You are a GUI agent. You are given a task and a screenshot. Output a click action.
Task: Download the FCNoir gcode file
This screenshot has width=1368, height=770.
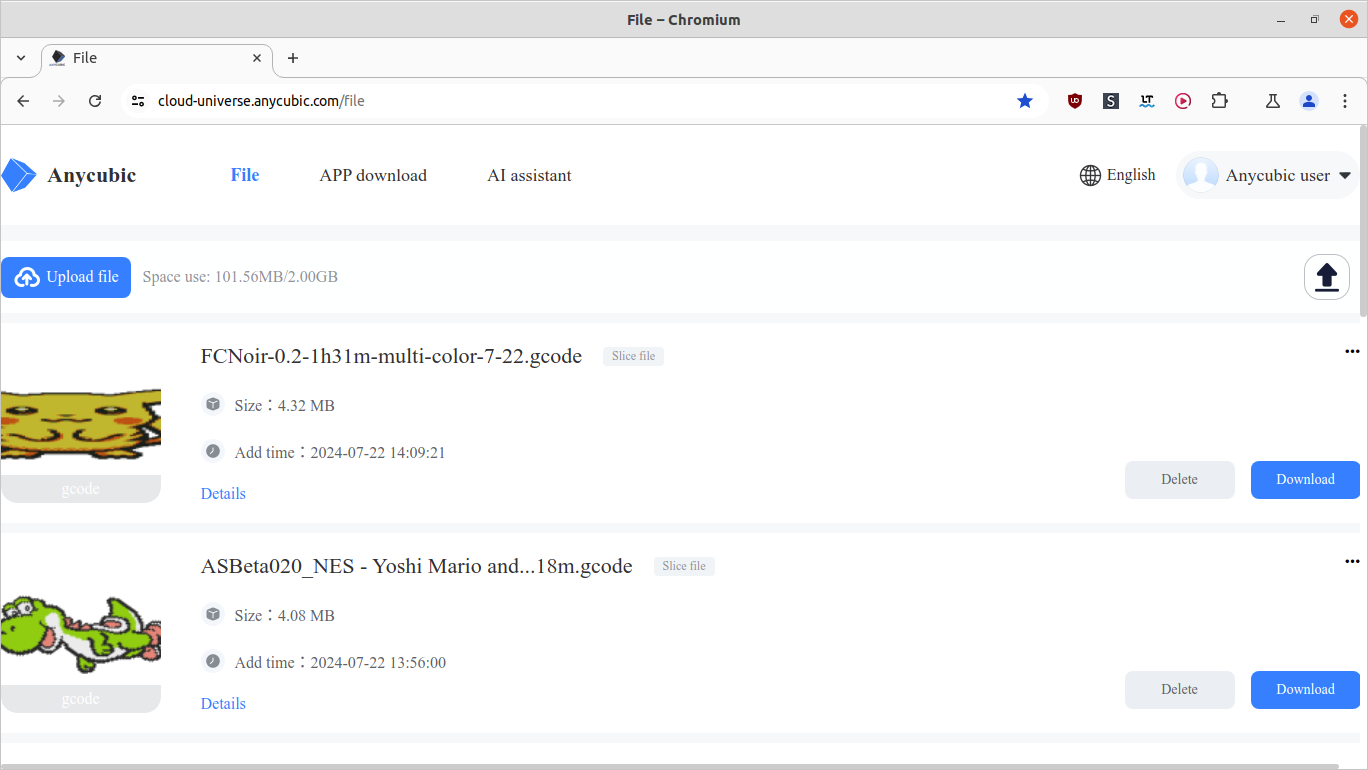coord(1305,480)
